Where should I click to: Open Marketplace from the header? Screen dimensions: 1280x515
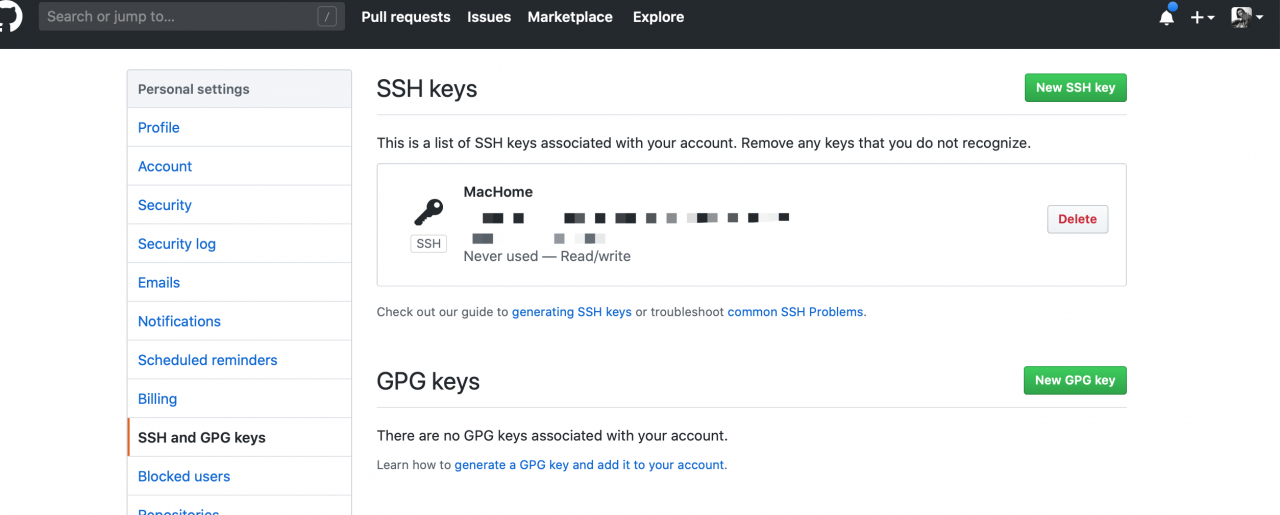[570, 17]
